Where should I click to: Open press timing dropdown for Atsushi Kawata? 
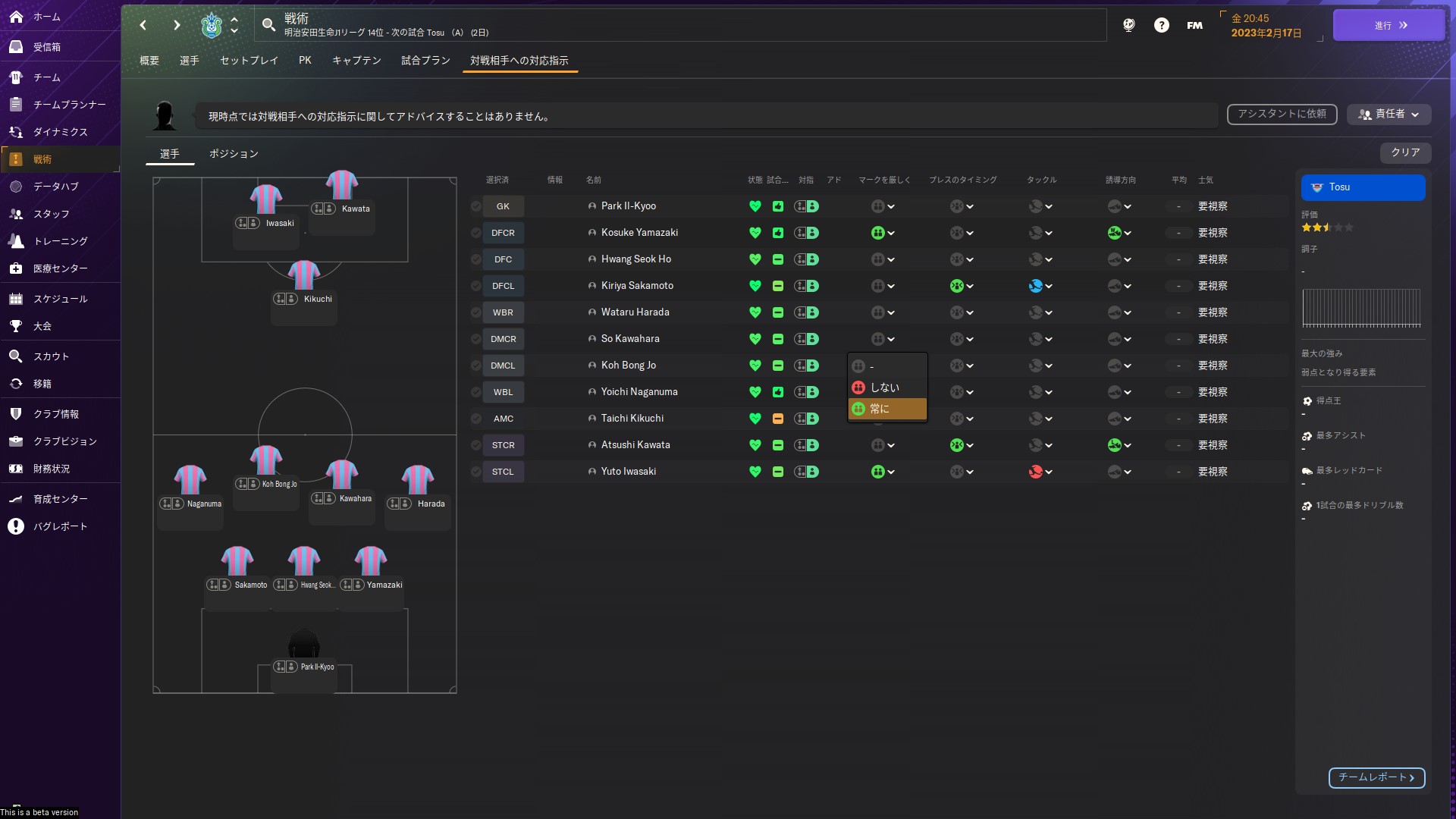(962, 445)
